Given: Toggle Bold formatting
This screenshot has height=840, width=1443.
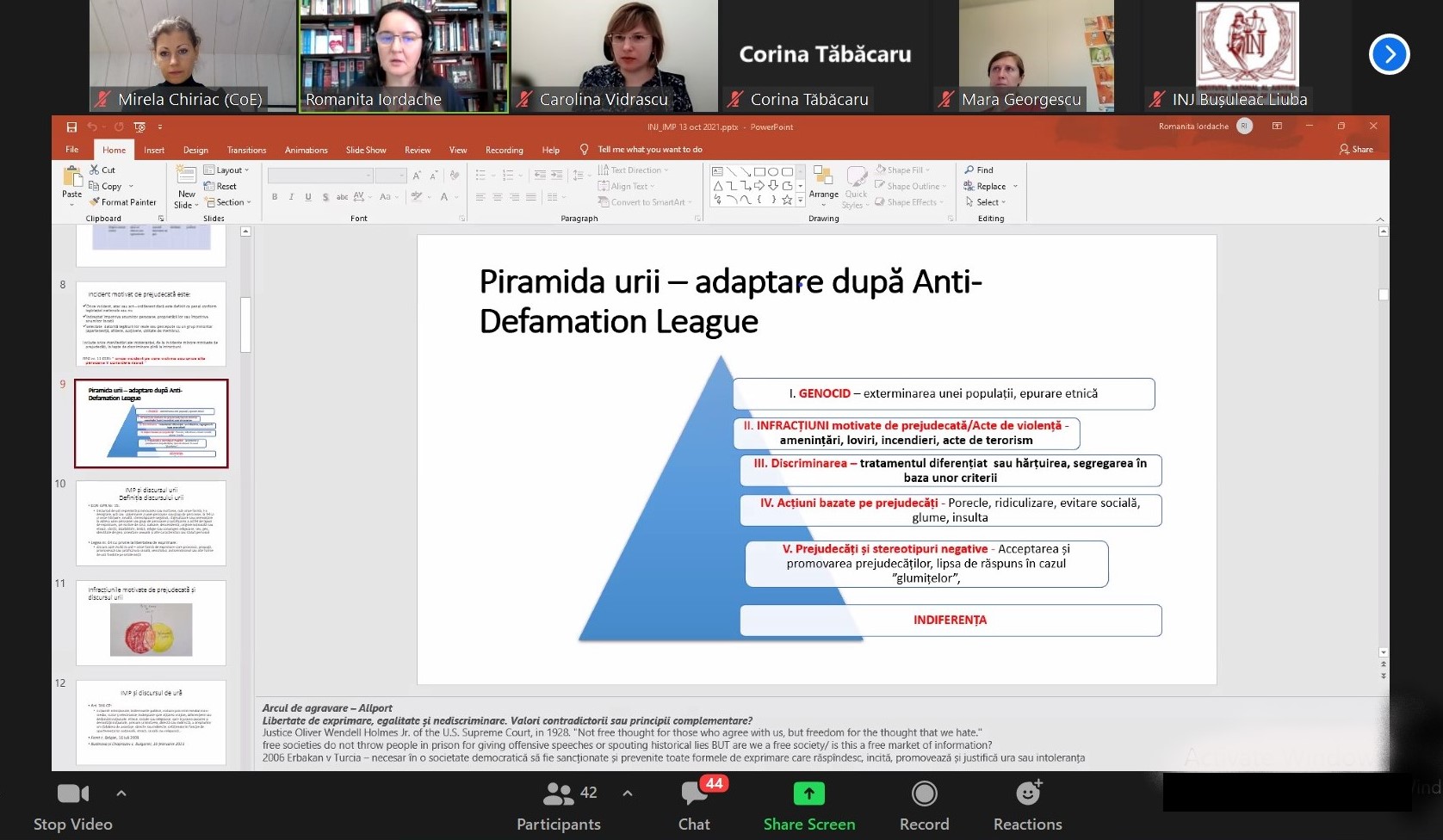Looking at the screenshot, I should 275,197.
